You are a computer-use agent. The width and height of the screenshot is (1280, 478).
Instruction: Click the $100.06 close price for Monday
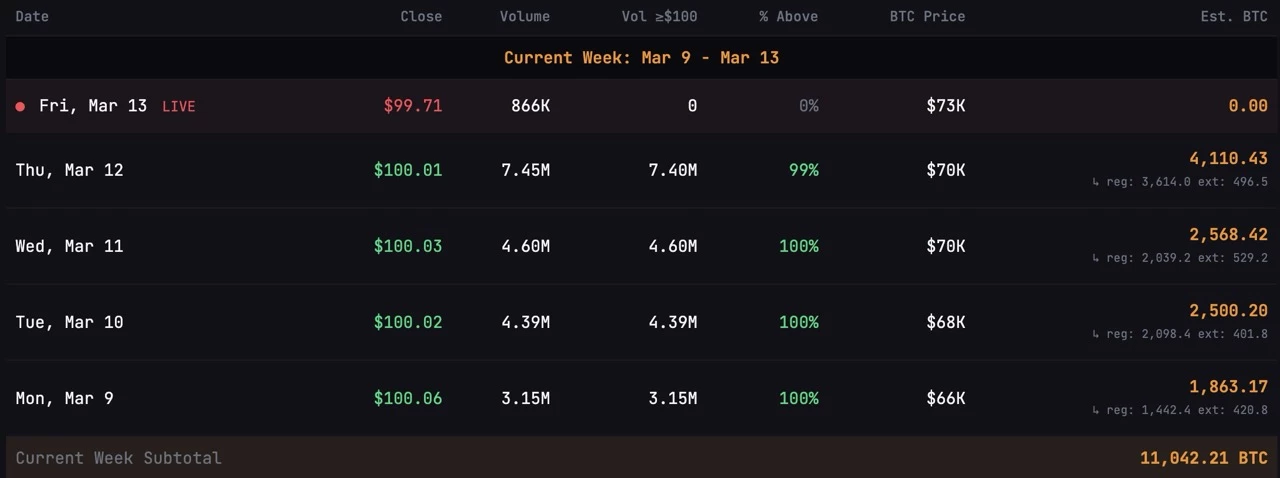pos(407,398)
